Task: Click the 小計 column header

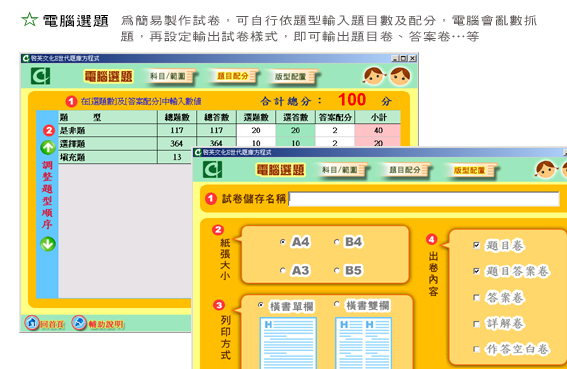Action: pyautogui.click(x=378, y=117)
